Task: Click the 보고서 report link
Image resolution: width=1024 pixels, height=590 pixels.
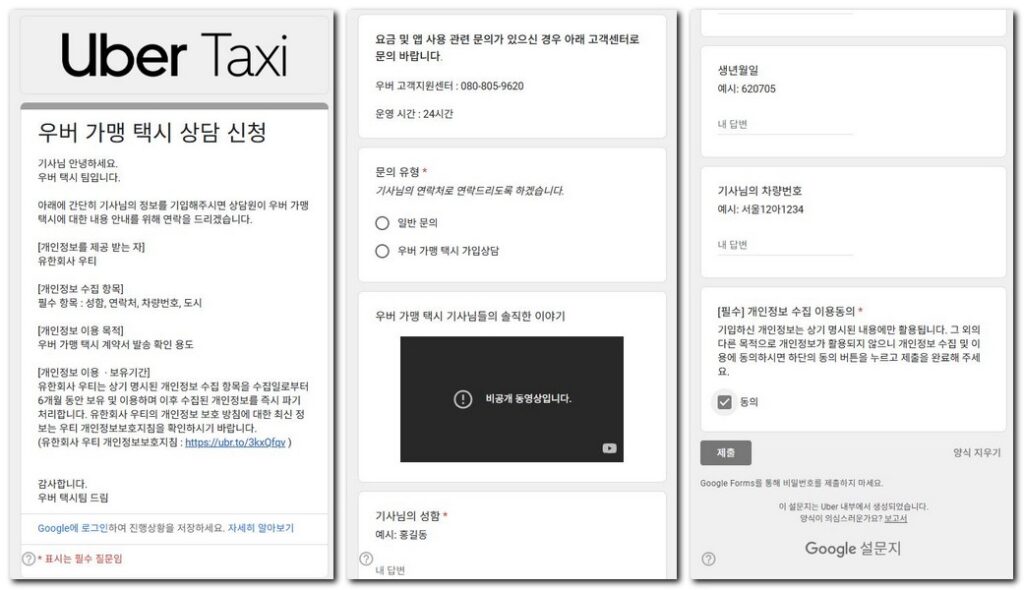Action: click(895, 518)
